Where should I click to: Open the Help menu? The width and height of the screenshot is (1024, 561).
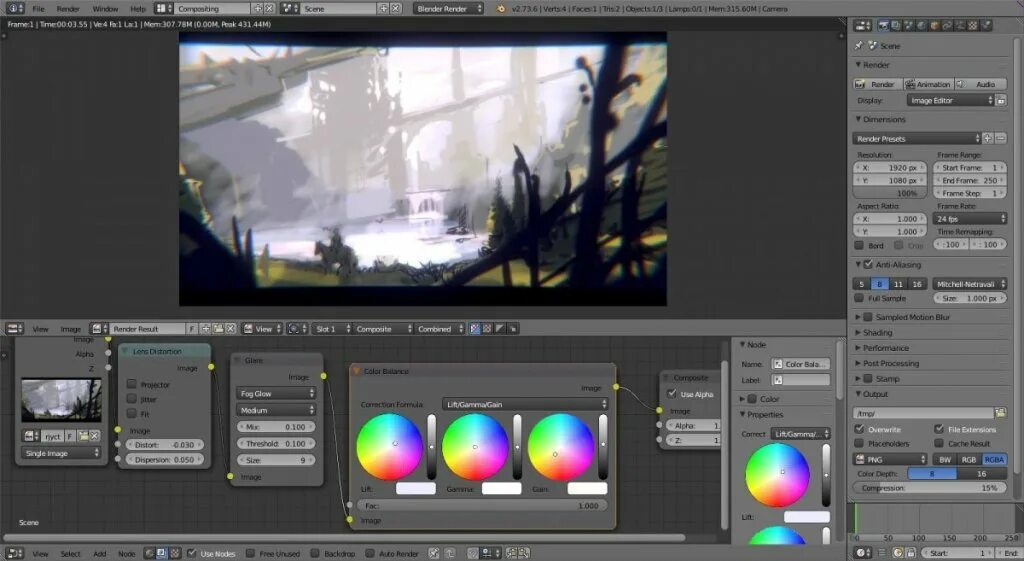(x=138, y=9)
